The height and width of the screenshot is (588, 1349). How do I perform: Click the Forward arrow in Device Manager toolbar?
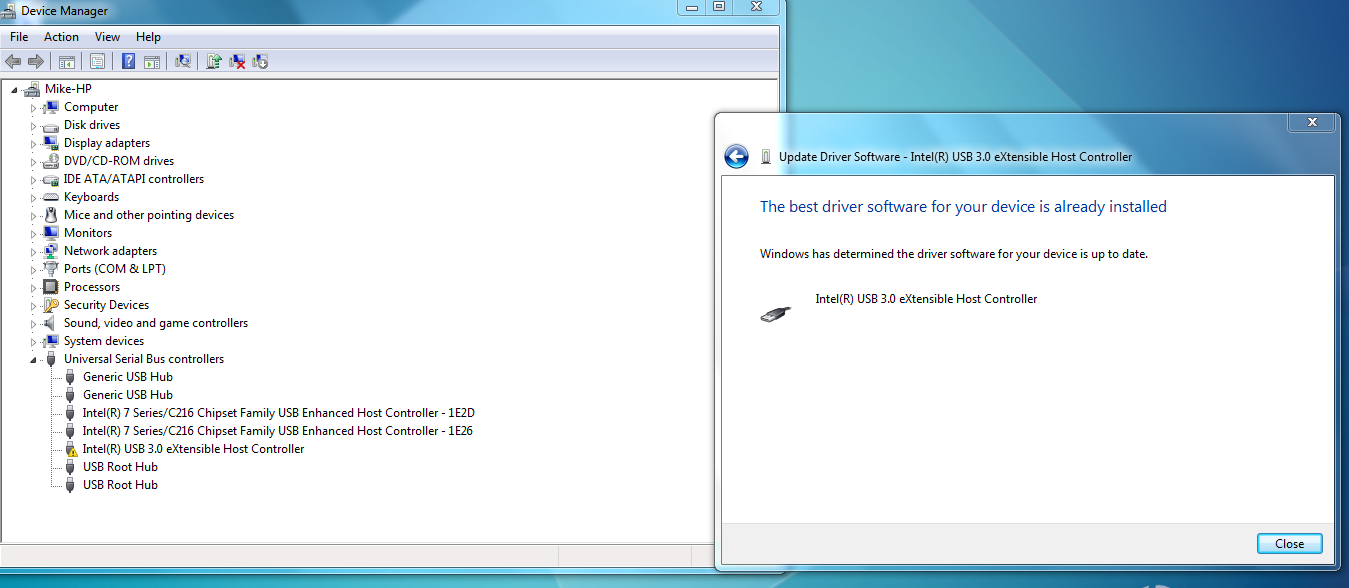36,61
